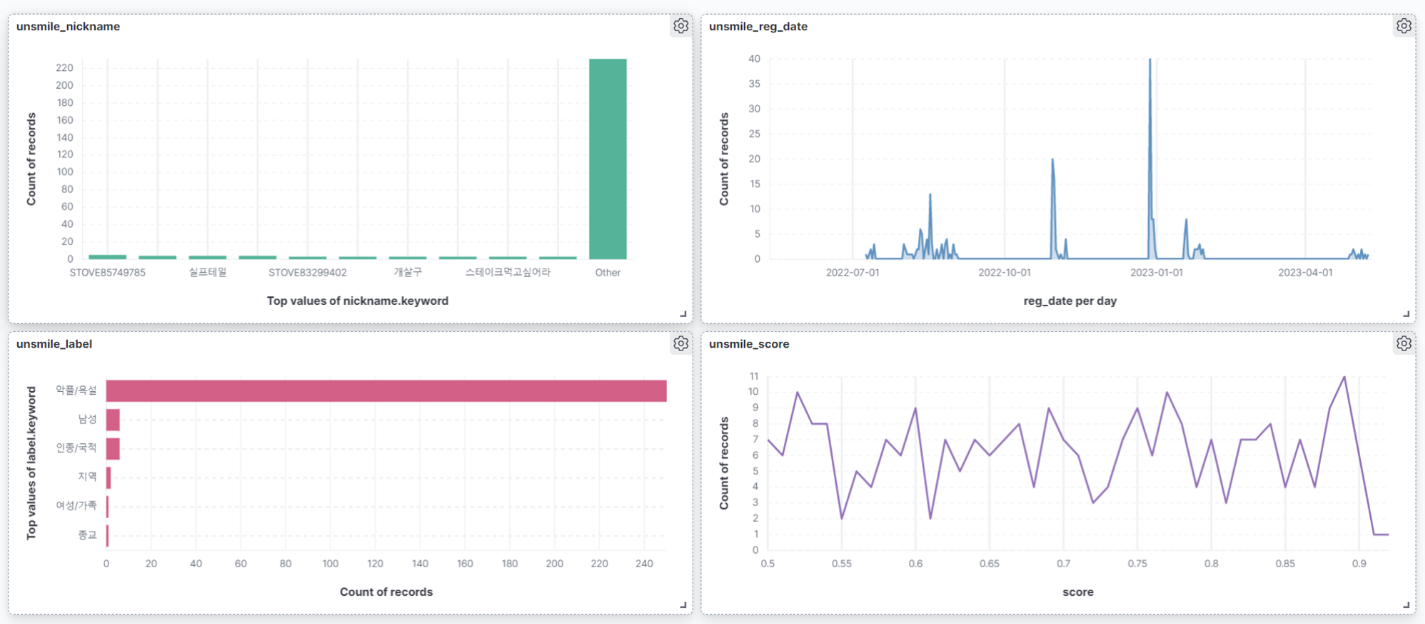Open the panel options gear on unsmile_nickname
This screenshot has width=1425, height=624.
coord(681,26)
